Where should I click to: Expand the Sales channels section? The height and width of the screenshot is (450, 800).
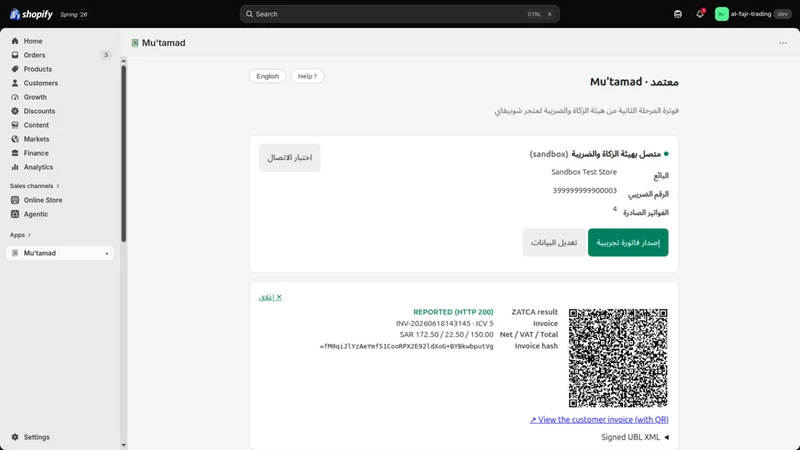[35, 186]
